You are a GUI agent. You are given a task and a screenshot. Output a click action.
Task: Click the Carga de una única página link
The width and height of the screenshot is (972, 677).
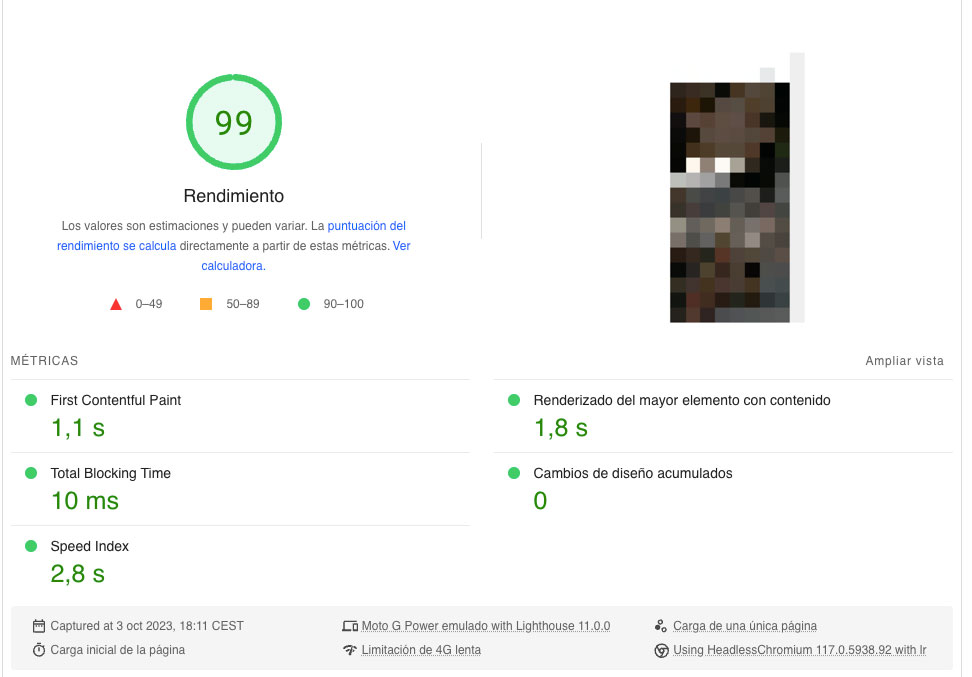[744, 626]
